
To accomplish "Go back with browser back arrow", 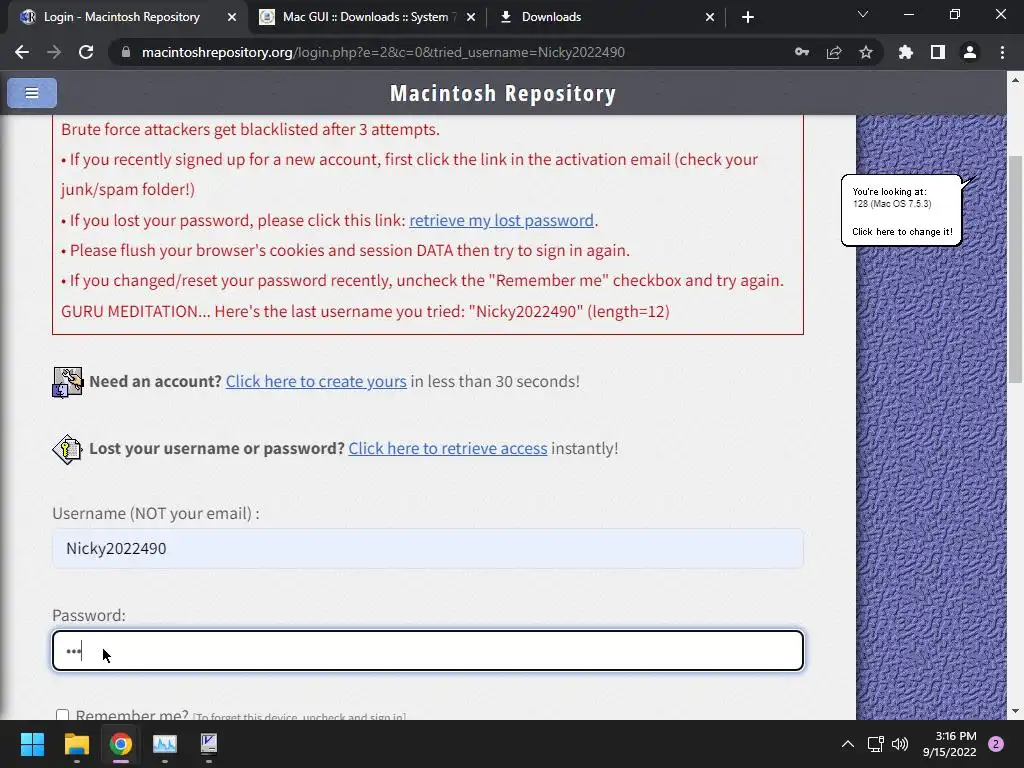I will pos(22,52).
